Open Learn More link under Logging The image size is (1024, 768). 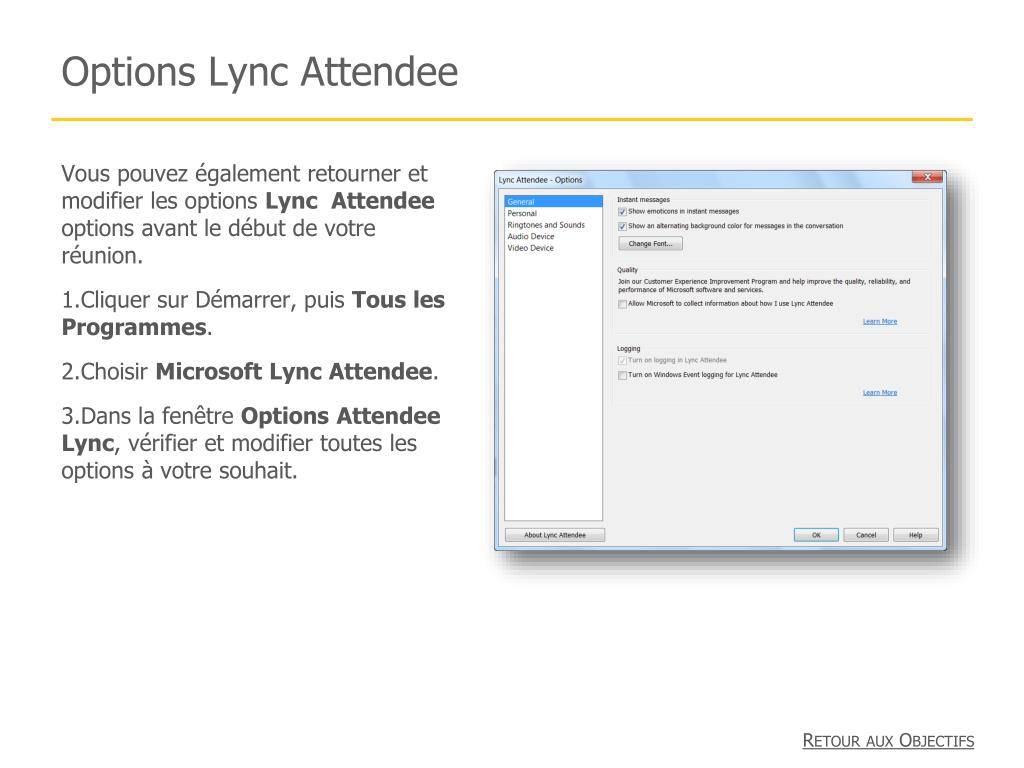[x=880, y=392]
